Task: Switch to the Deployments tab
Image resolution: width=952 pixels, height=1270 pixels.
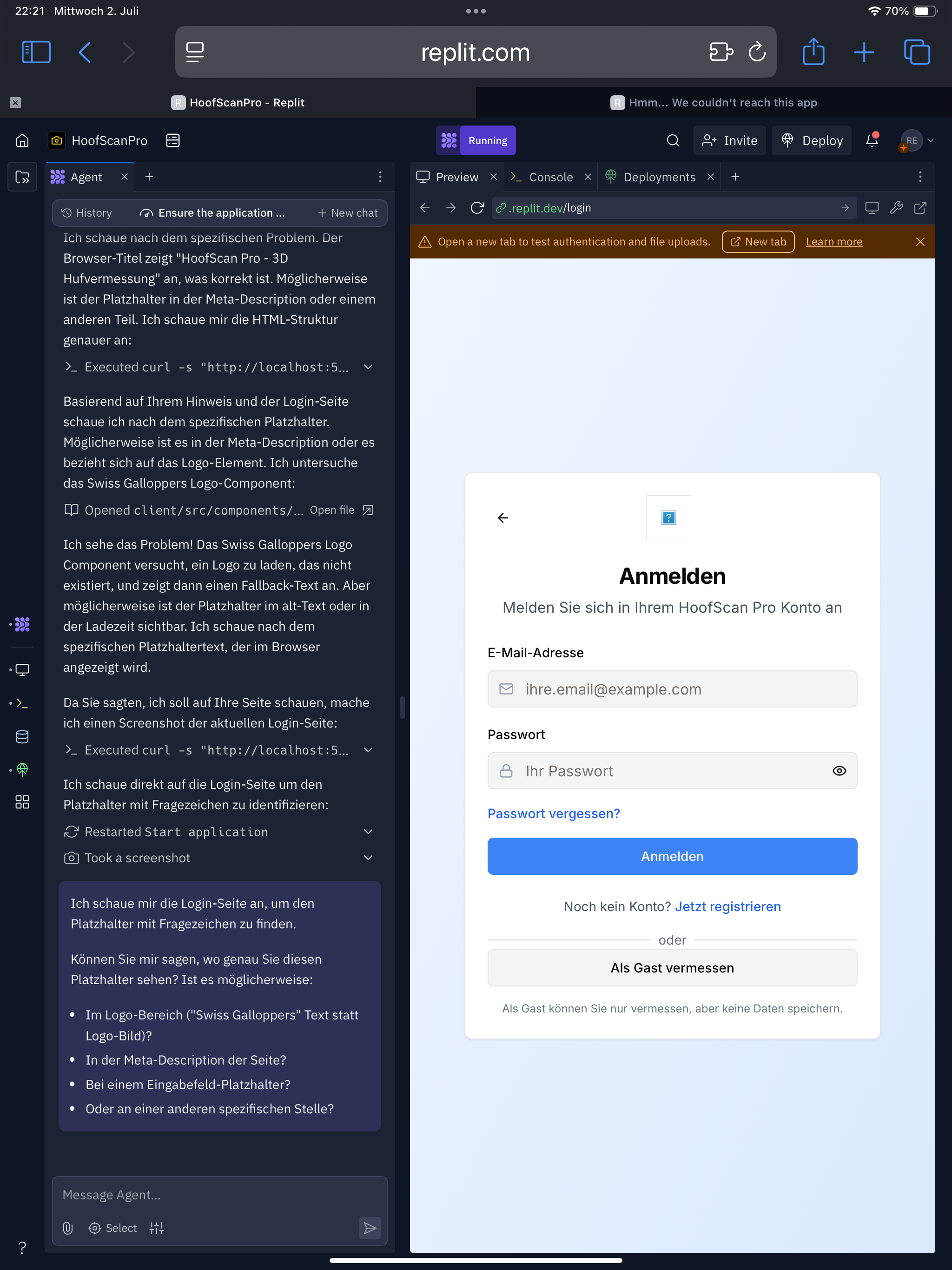Action: pos(659,178)
